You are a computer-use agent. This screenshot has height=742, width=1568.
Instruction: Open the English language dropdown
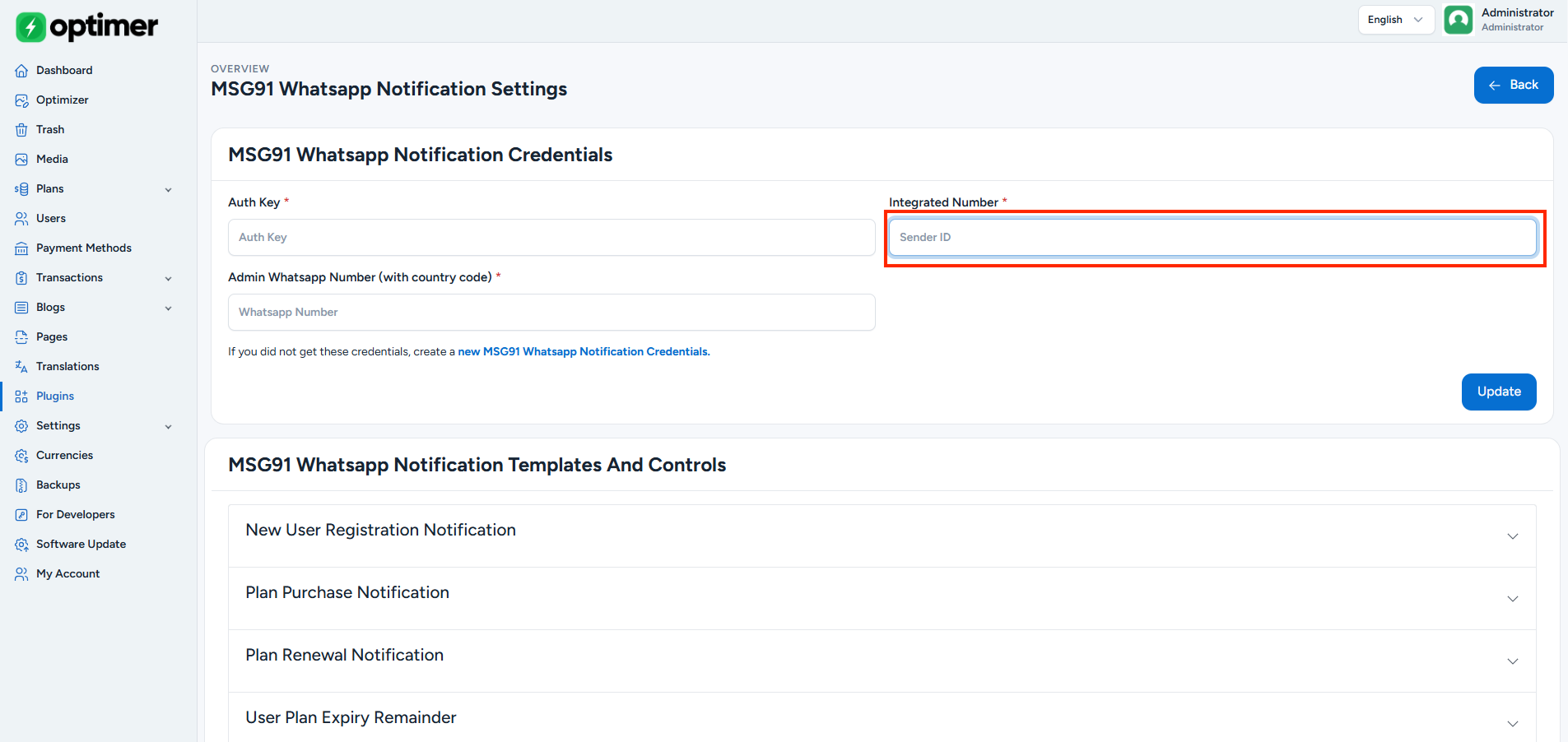click(1396, 20)
